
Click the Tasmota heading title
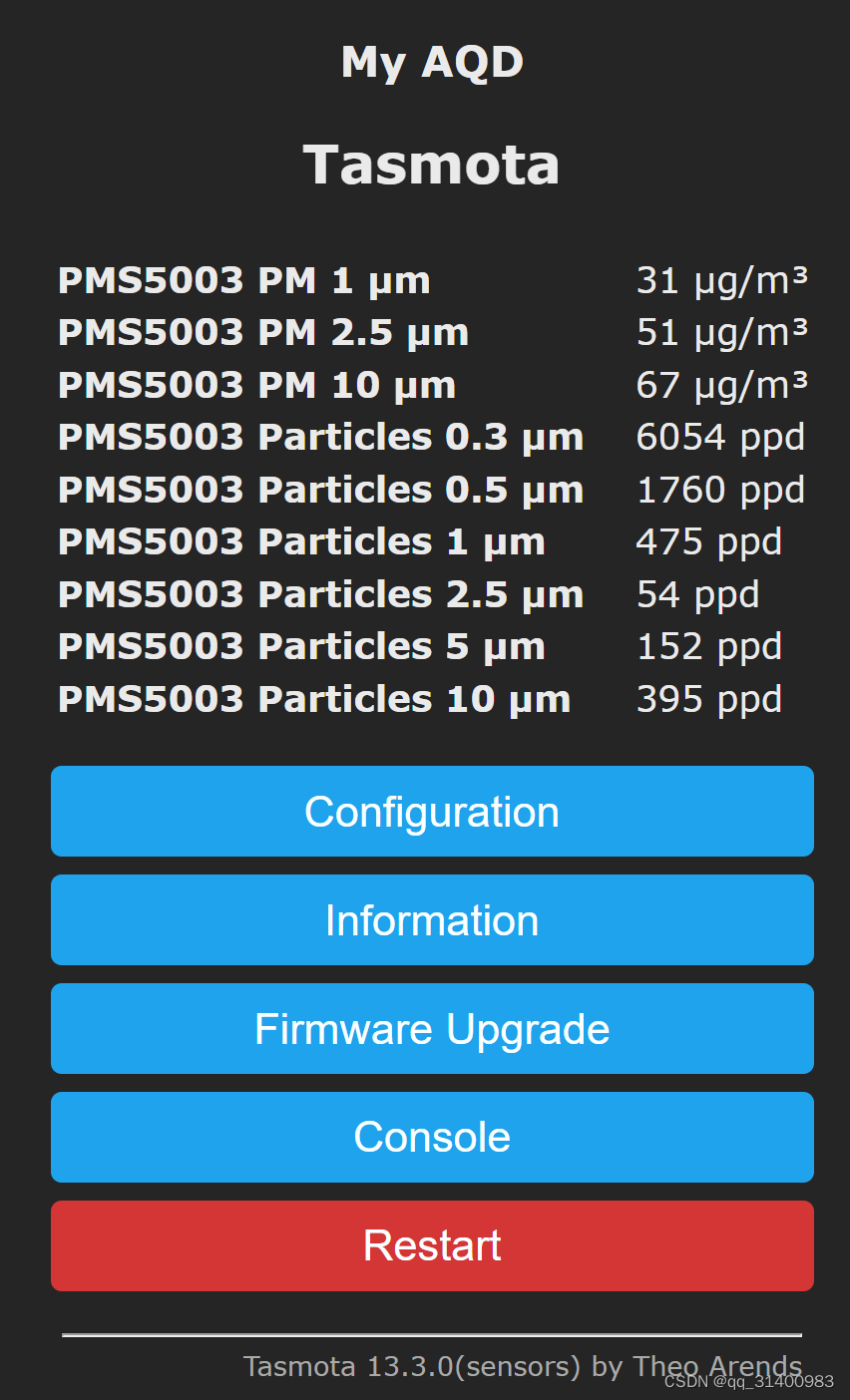431,165
